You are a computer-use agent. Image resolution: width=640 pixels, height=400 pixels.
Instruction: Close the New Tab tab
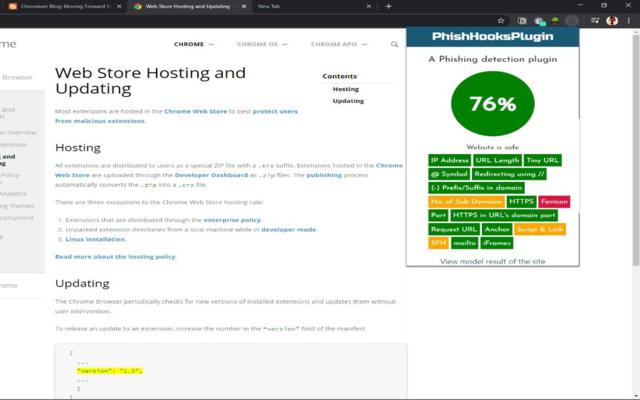click(369, 6)
